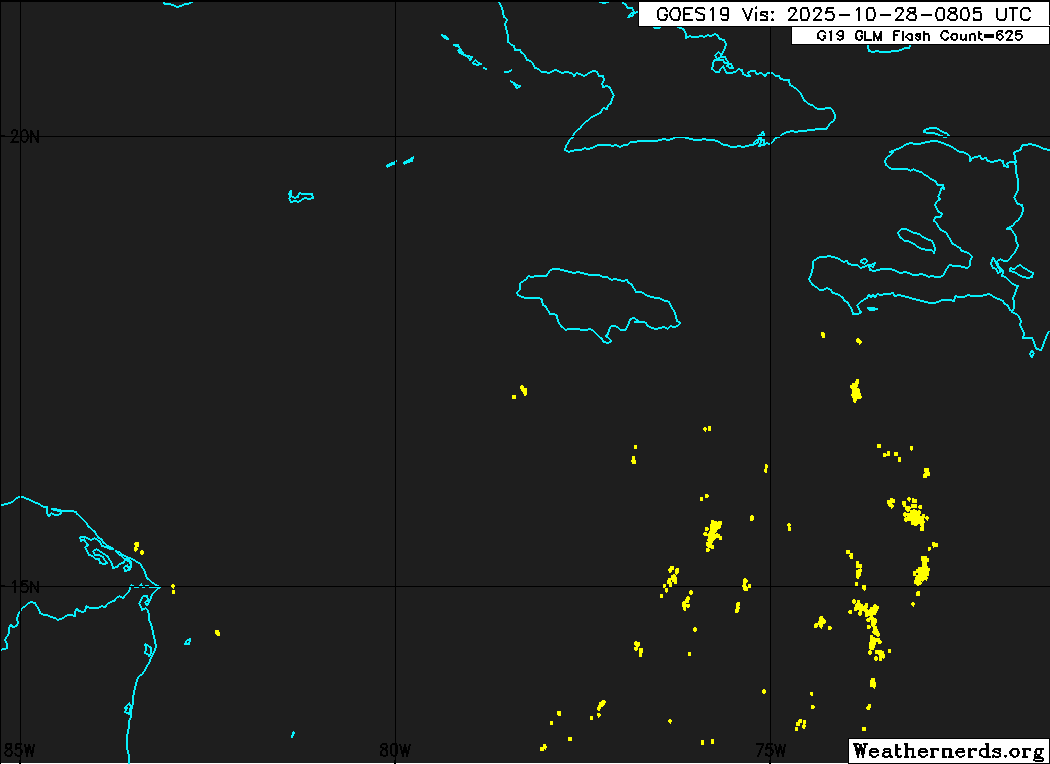Screen dimensions: 1050x764
Task: Click the 20N and 80W gridline intersection
Action: pyautogui.click(x=396, y=136)
